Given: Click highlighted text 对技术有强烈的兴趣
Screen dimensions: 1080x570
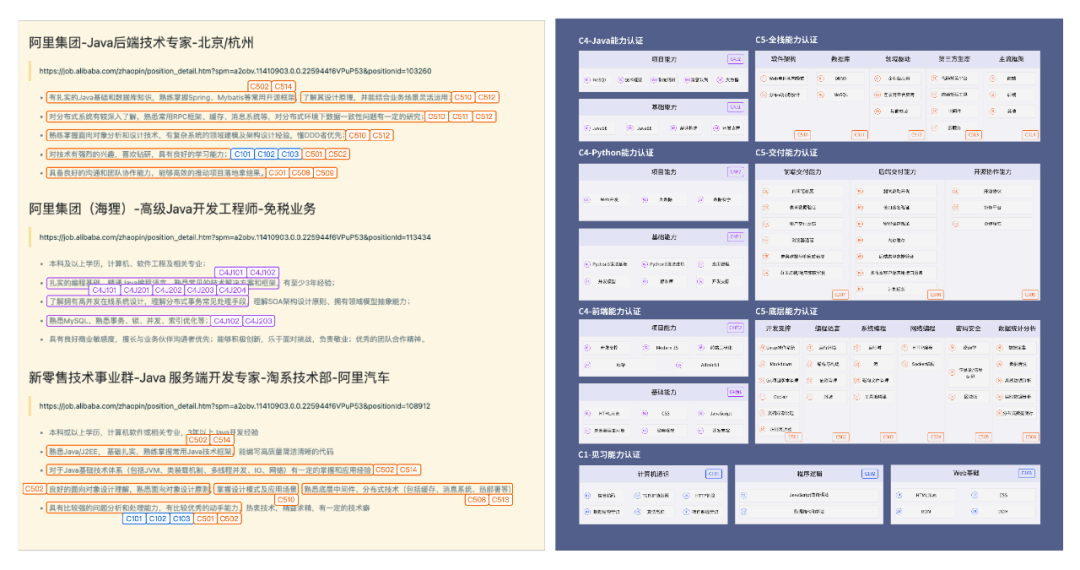Looking at the screenshot, I should pos(137,154).
